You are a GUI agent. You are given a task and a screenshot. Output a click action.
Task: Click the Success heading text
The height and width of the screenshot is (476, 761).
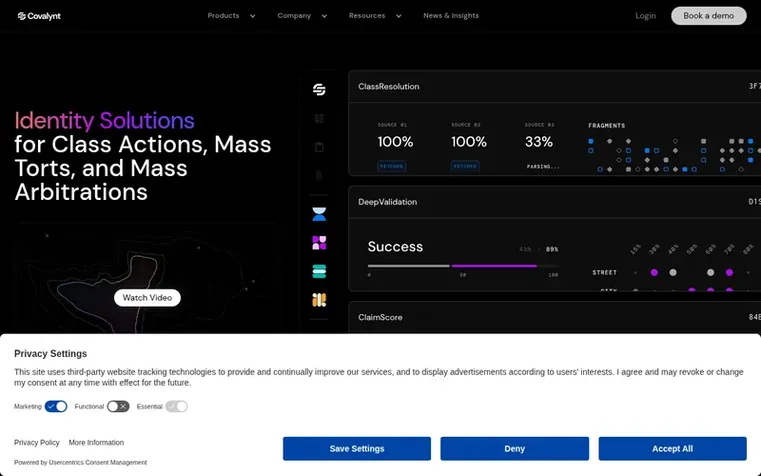tap(395, 246)
